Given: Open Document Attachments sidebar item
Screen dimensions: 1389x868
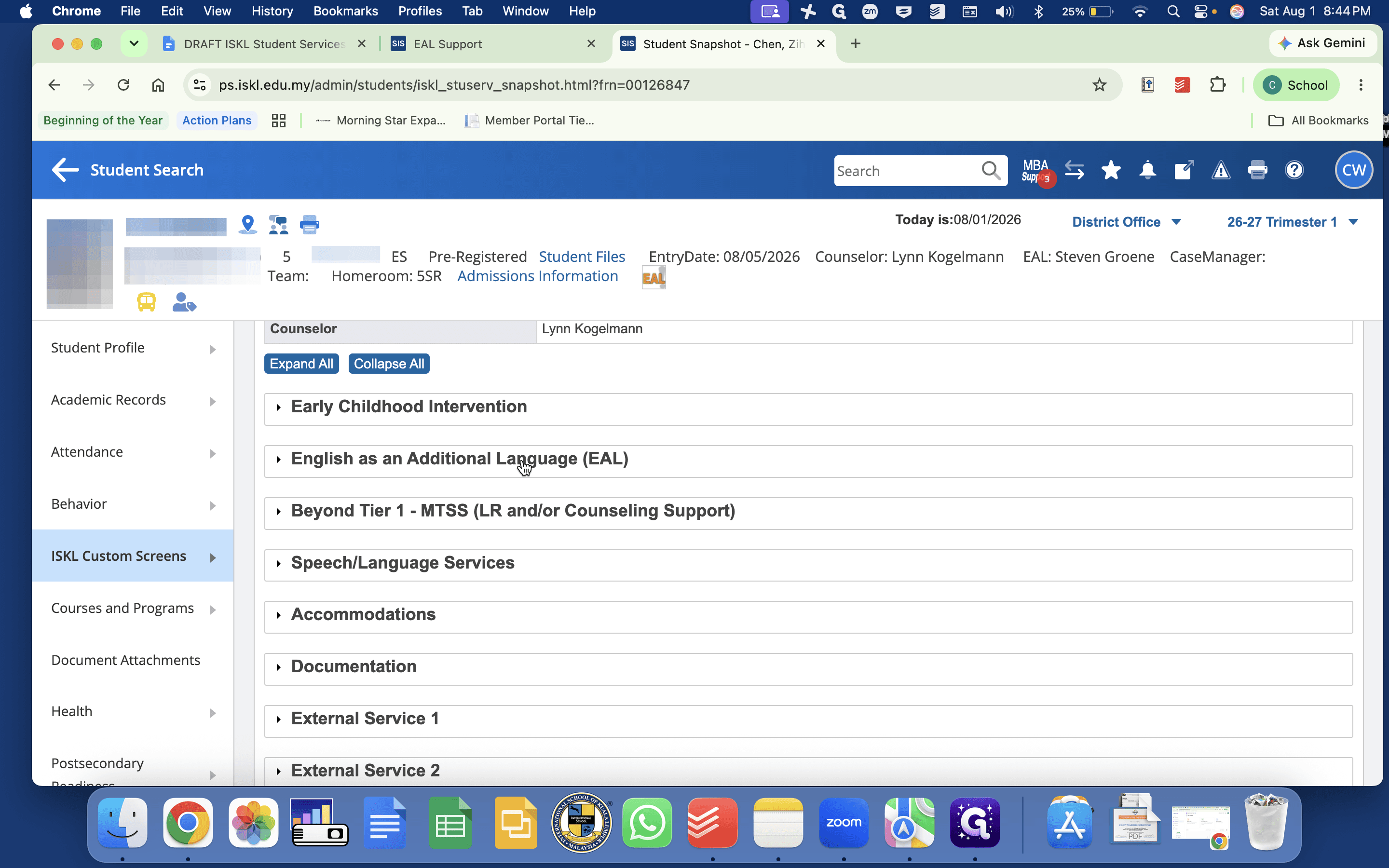Looking at the screenshot, I should click(133, 660).
